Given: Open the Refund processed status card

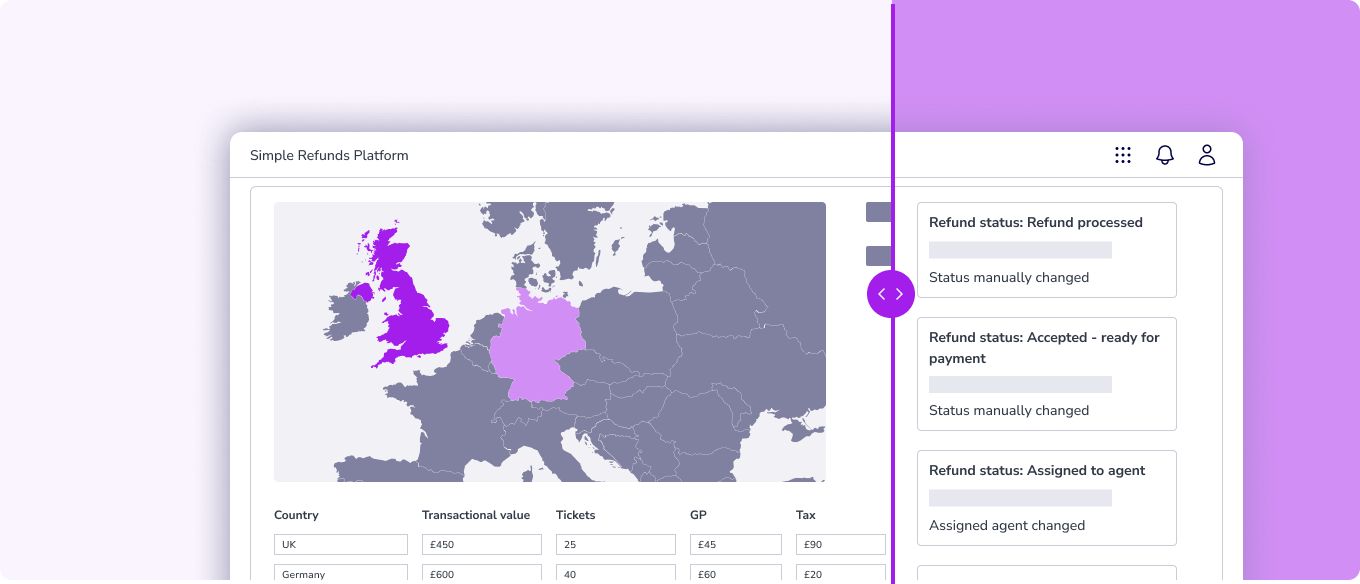Looking at the screenshot, I should click(1046, 250).
